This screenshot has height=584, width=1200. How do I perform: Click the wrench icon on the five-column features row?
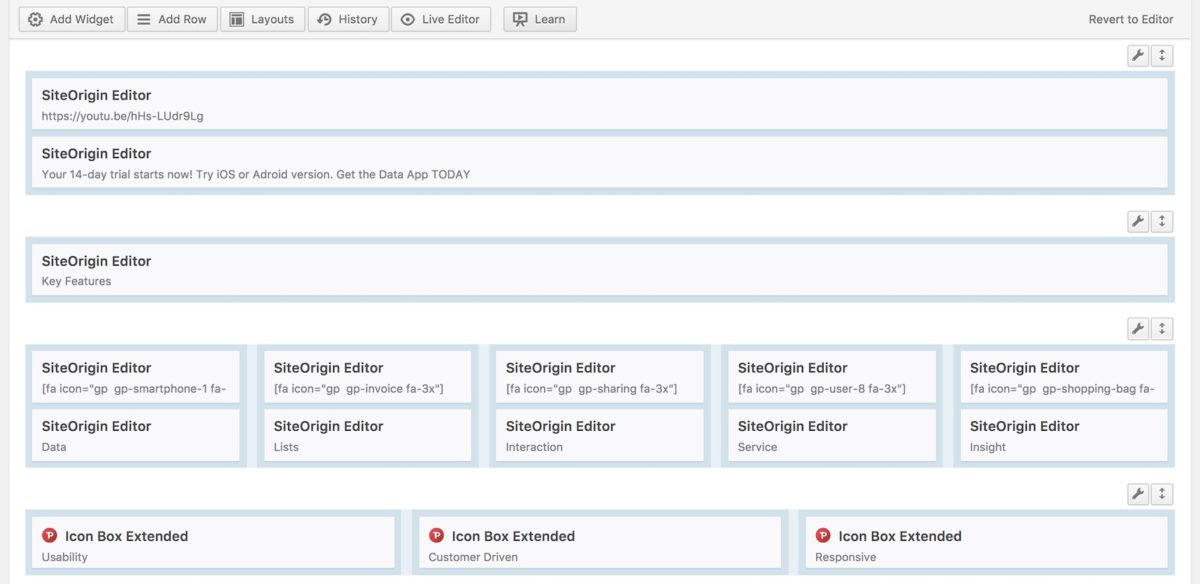click(x=1137, y=328)
